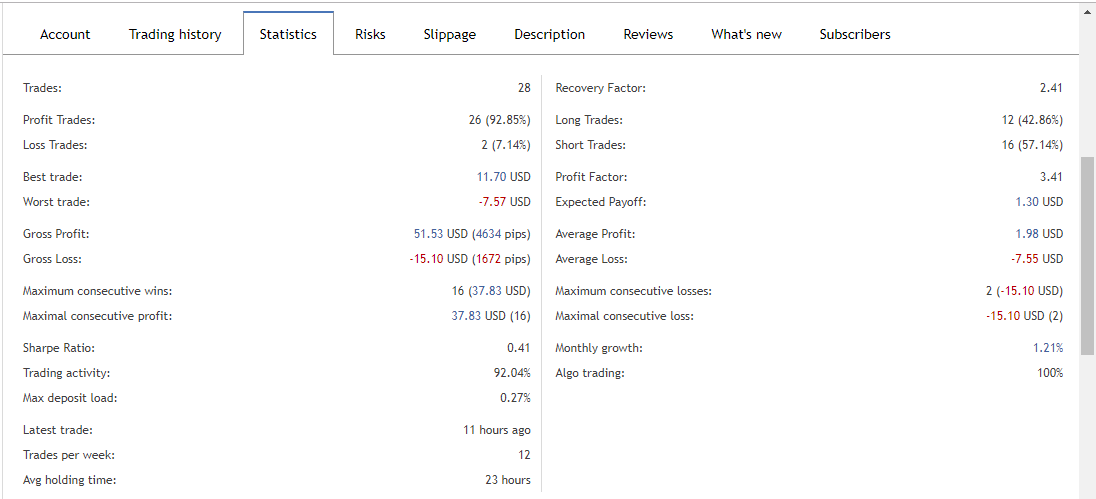Open the Slippage tab
Image resolution: width=1096 pixels, height=499 pixels.
click(450, 34)
